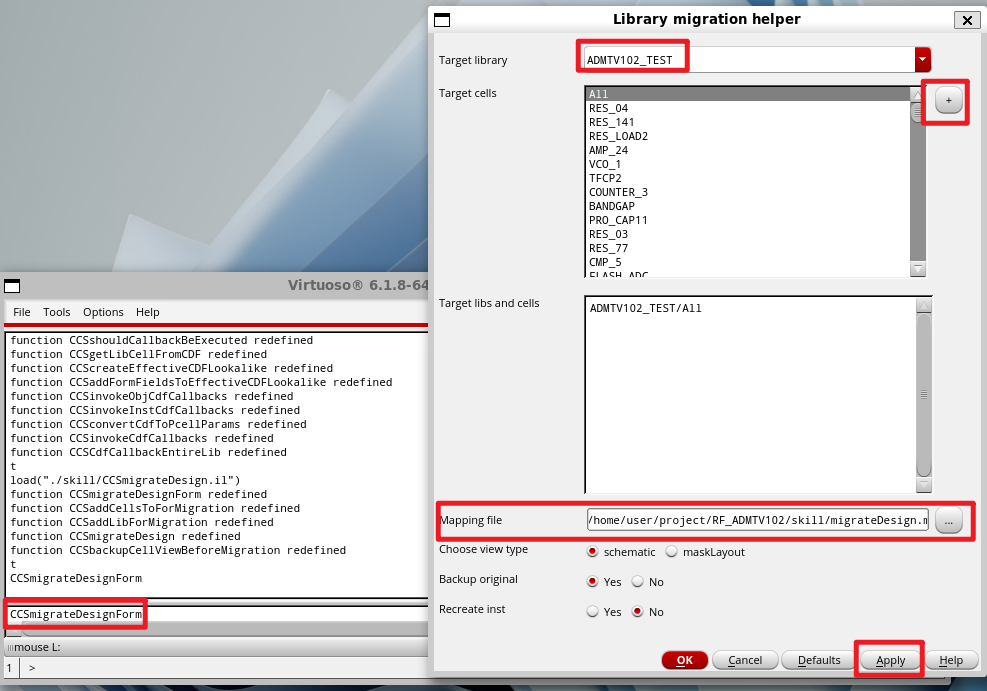
Task: Set Recreate inst to Yes
Action: click(591, 612)
